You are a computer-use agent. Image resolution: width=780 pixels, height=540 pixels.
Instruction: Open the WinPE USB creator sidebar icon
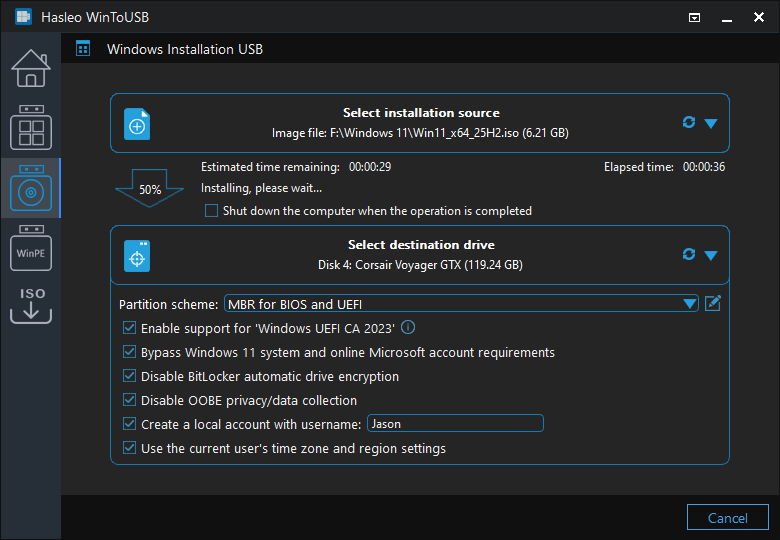point(31,248)
